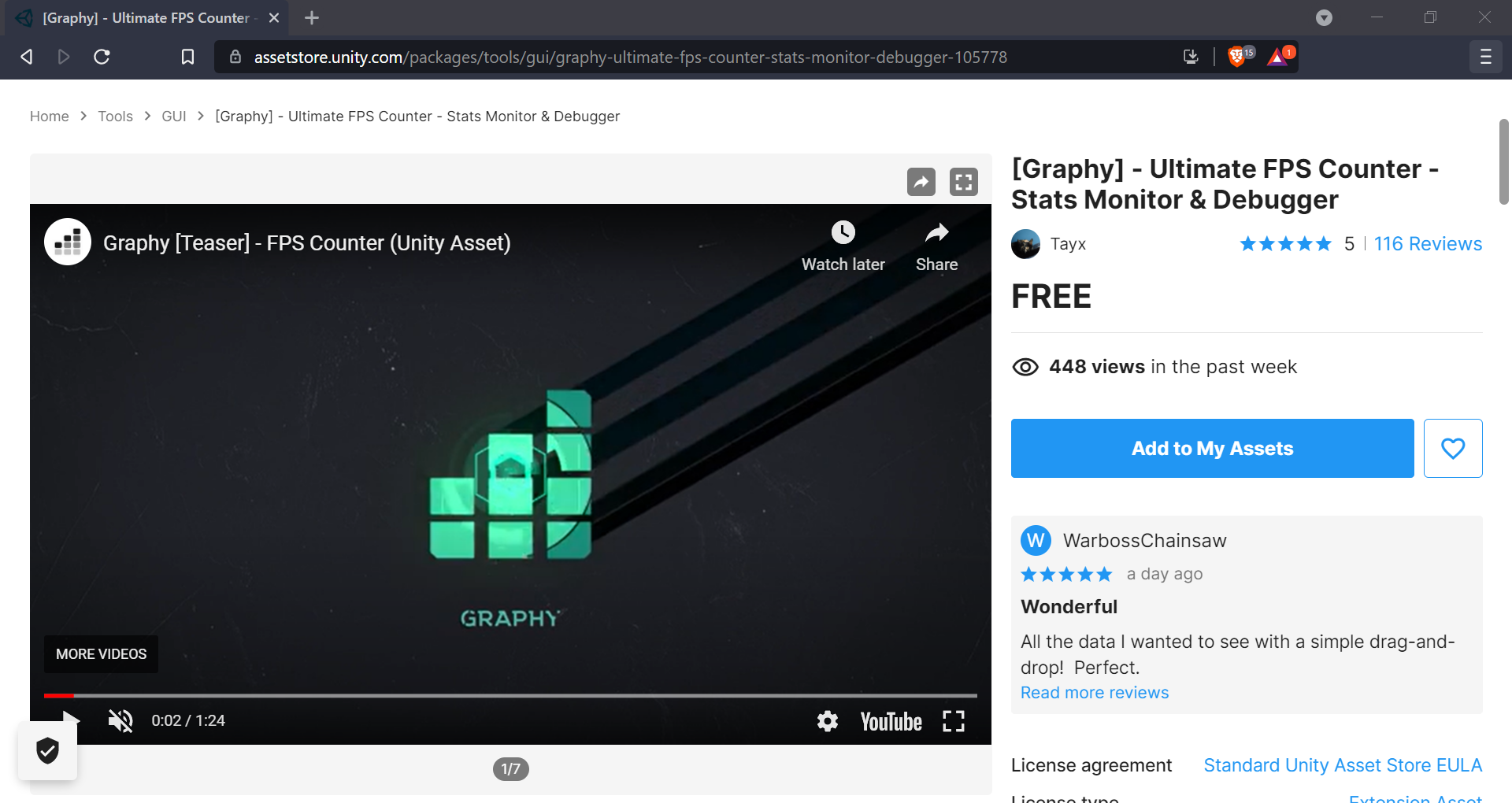Viewport: 1512px width, 803px height.
Task: Show MORE VIDEOS in the player
Action: (101, 654)
